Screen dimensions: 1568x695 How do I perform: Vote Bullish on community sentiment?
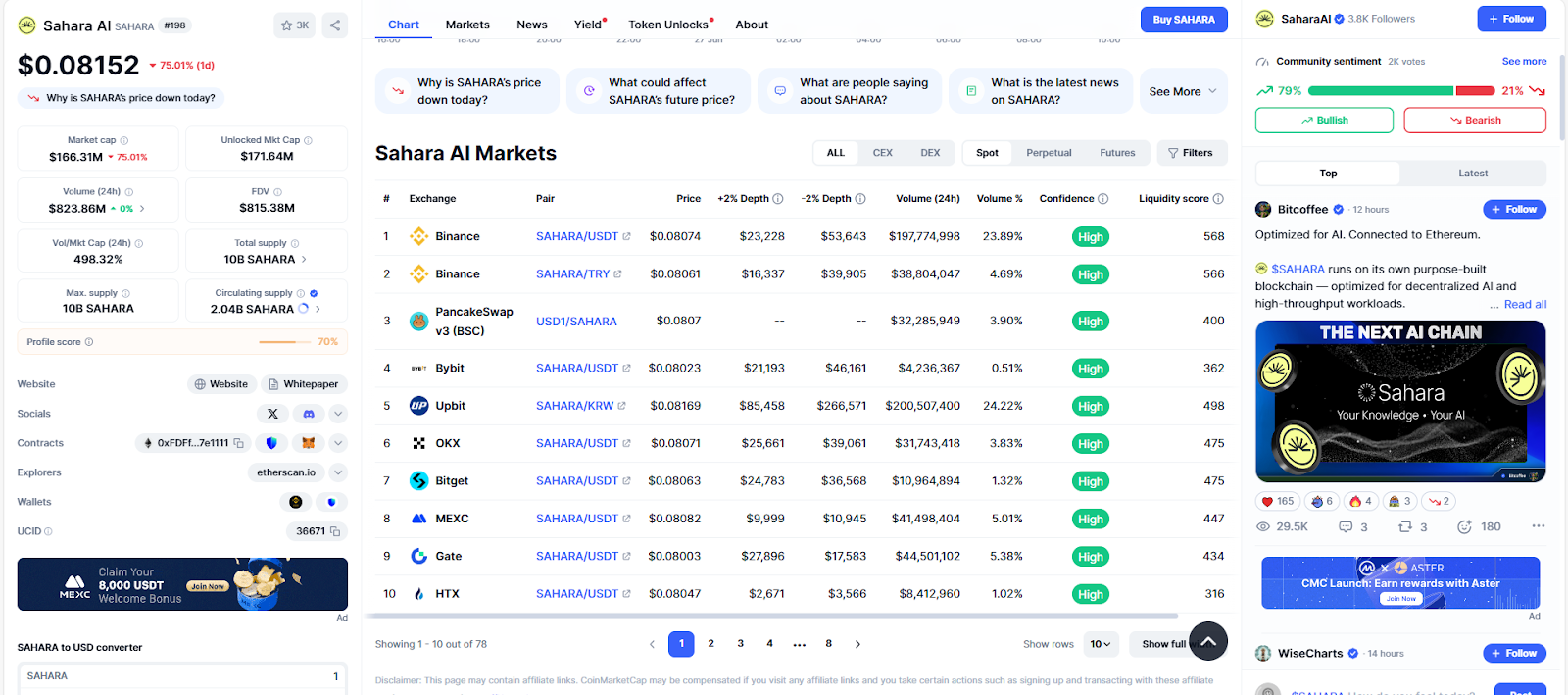(1324, 120)
